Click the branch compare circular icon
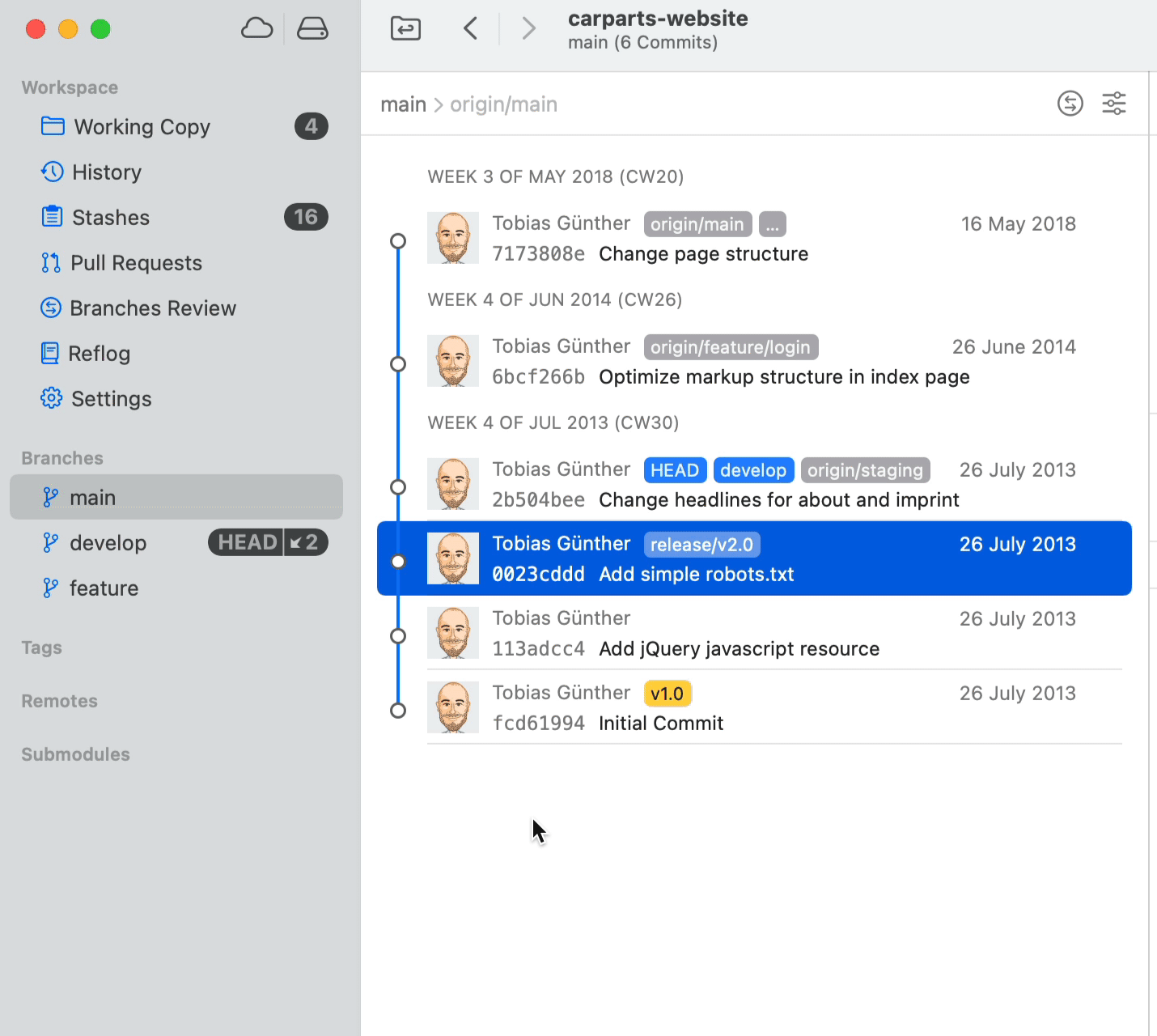The width and height of the screenshot is (1157, 1036). pos(1070,104)
